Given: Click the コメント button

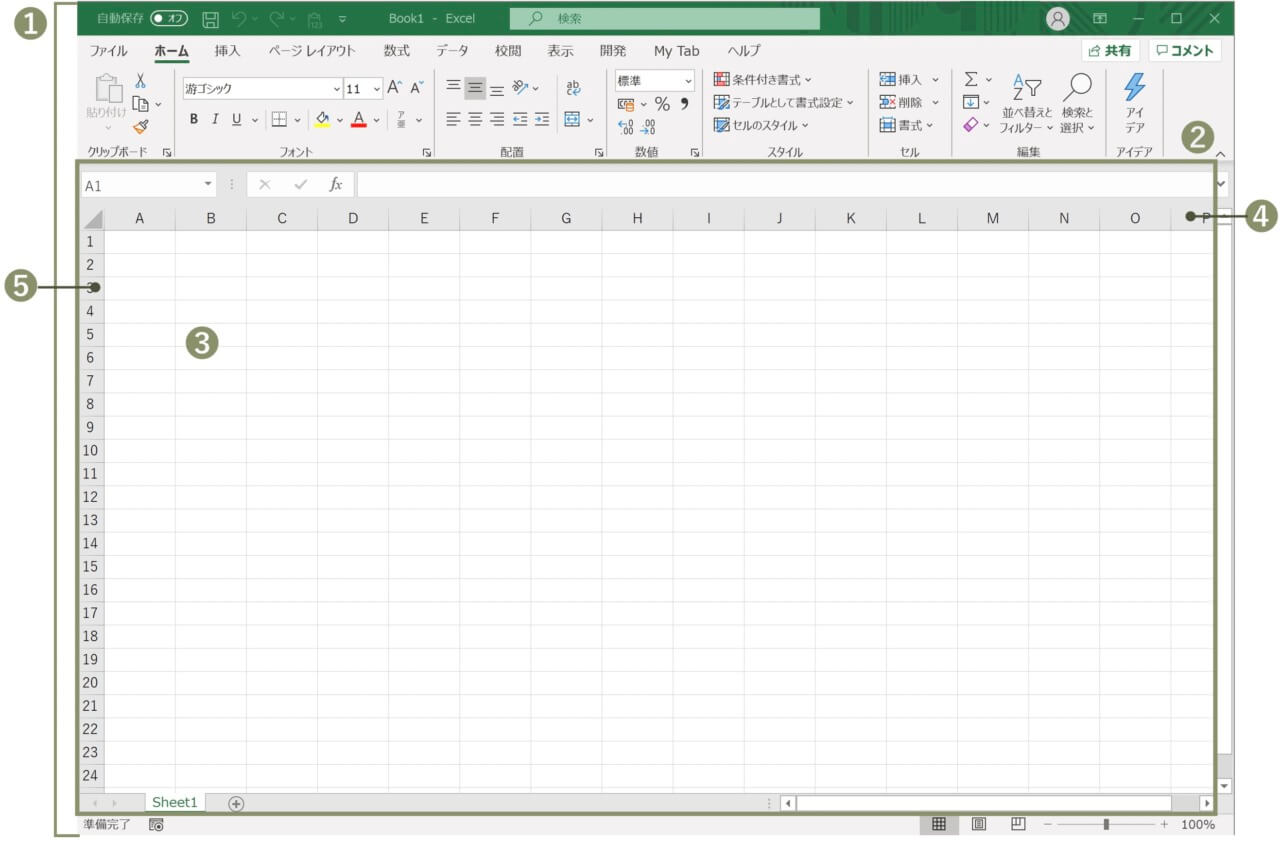Looking at the screenshot, I should pos(1185,51).
